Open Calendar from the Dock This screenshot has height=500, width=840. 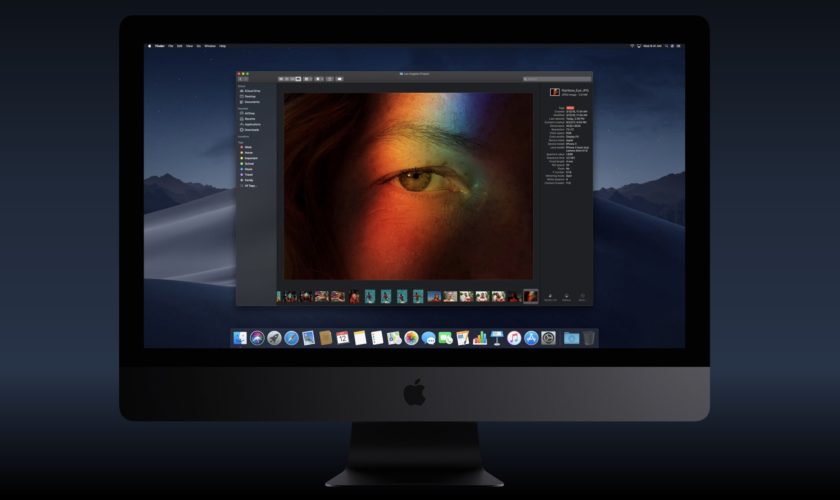click(342, 338)
